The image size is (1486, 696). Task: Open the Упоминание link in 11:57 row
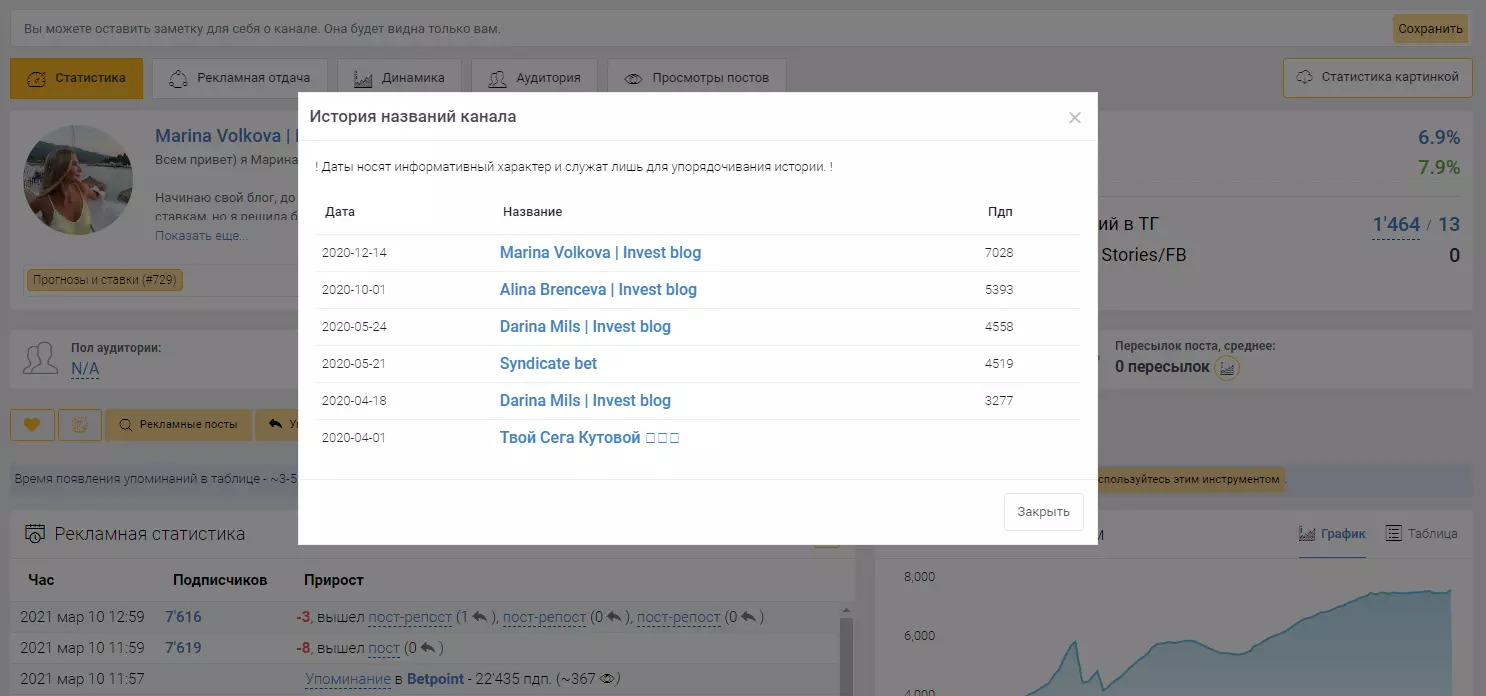pos(348,679)
